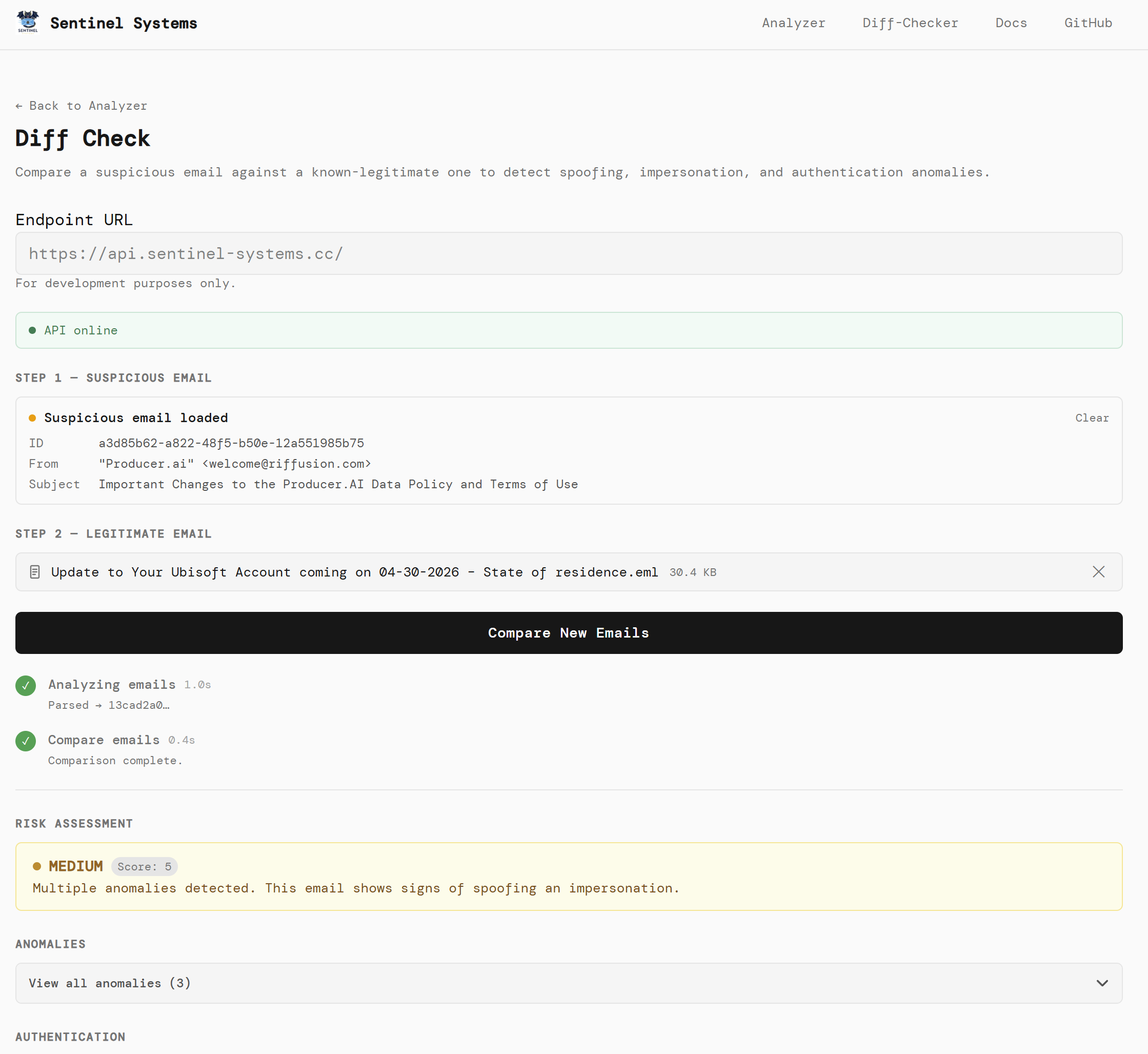Click Compare New Emails button
The height and width of the screenshot is (1054, 1148).
point(569,632)
